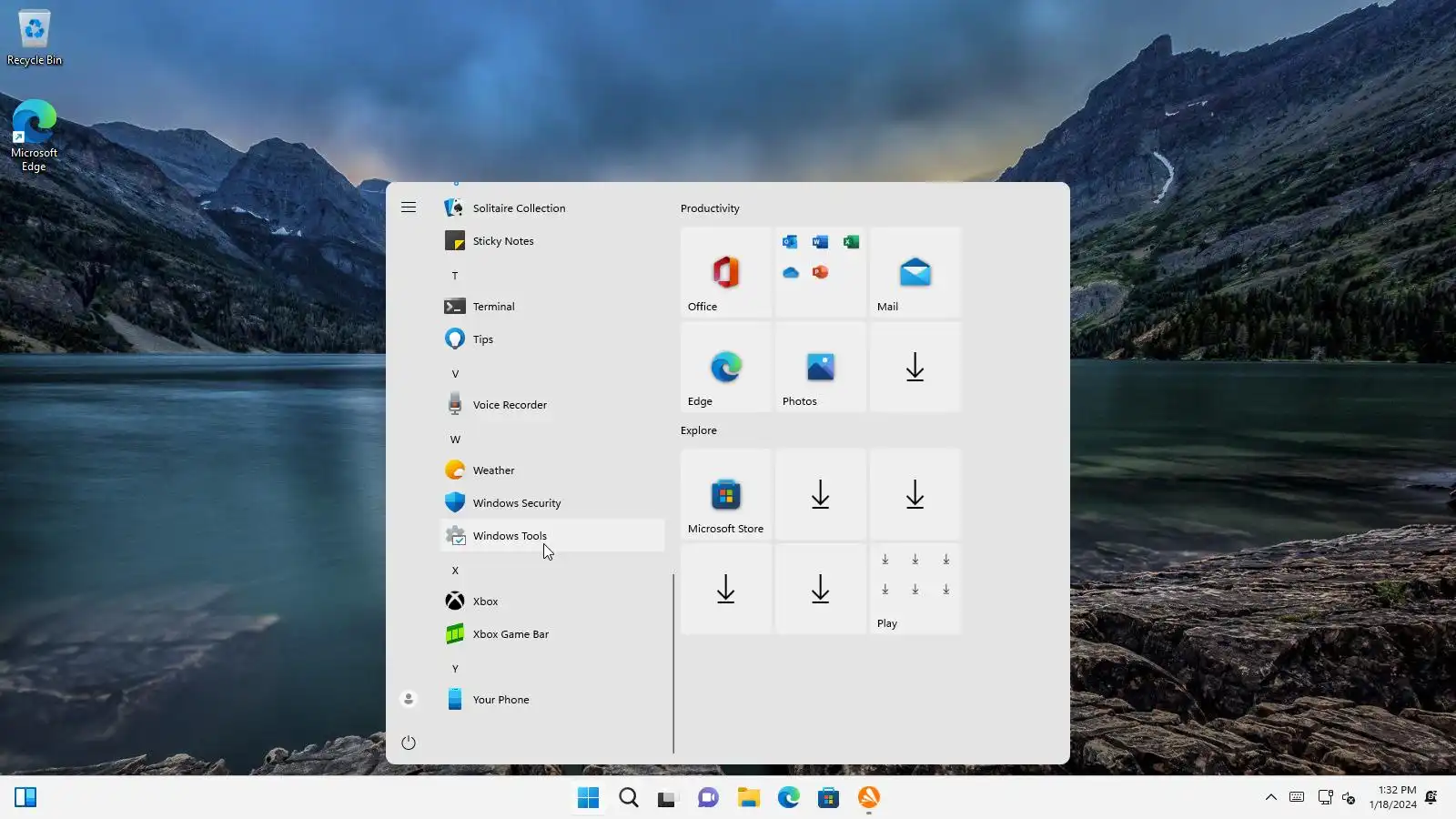Screen dimensions: 1456x819
Task: Click the Outlook icon in the Office folder tile
Action: pos(790,242)
